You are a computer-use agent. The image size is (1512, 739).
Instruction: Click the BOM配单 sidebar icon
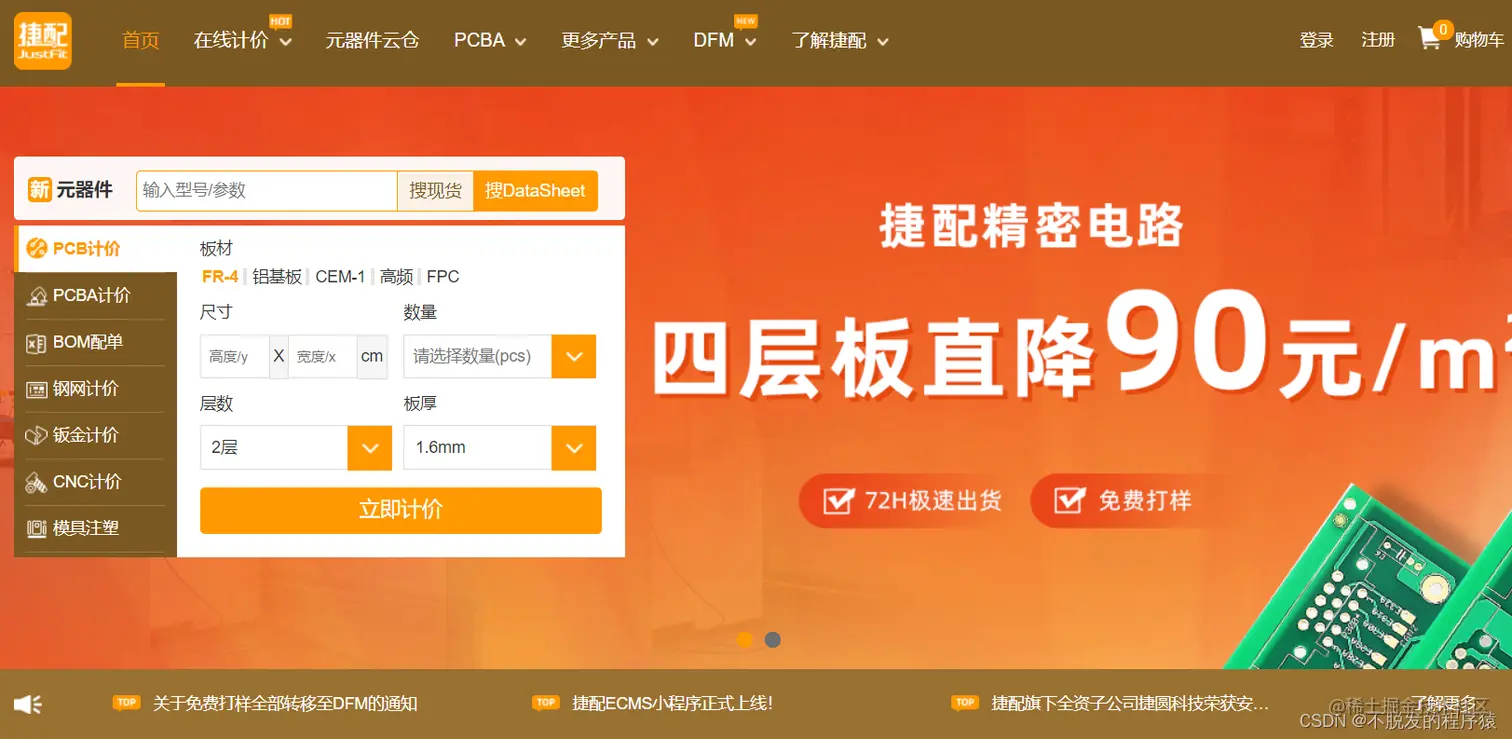click(37, 343)
